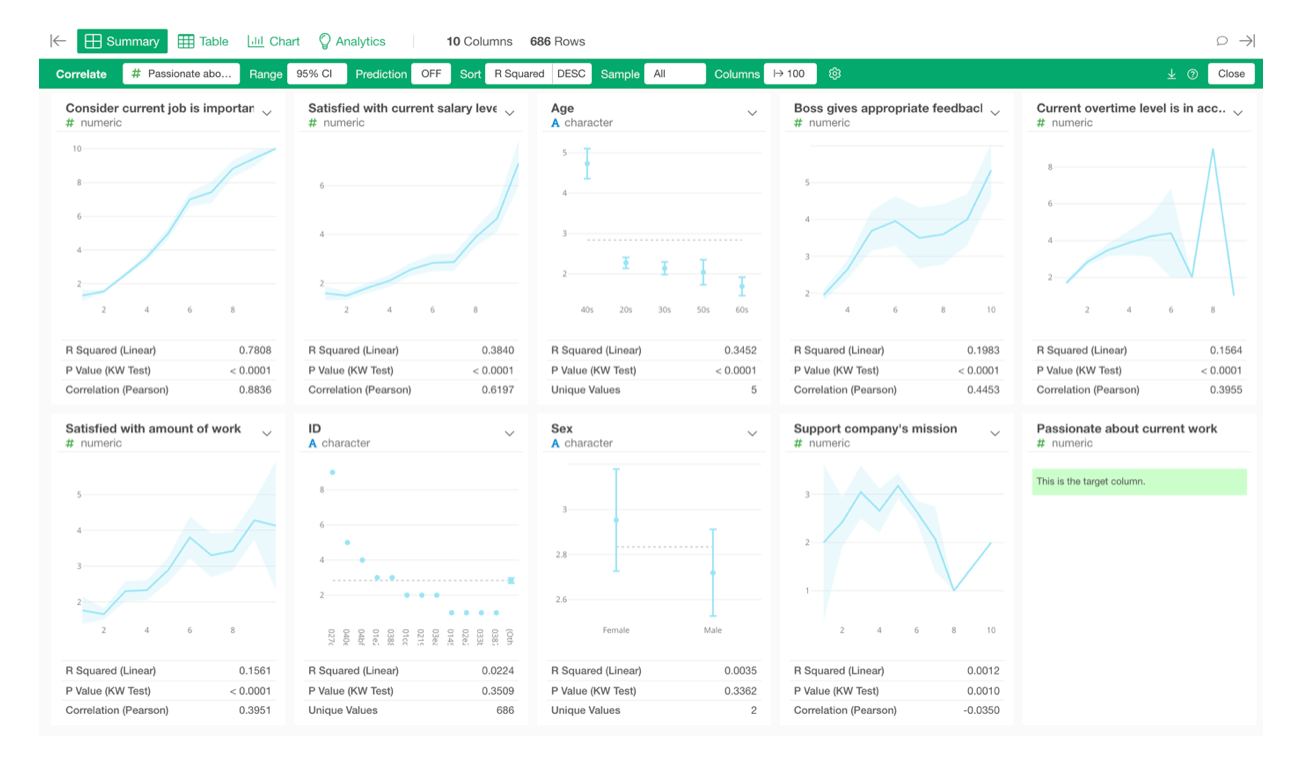Viewport: 1290px width, 774px height.
Task: Expand right panel with arrow icon
Action: click(x=1247, y=41)
